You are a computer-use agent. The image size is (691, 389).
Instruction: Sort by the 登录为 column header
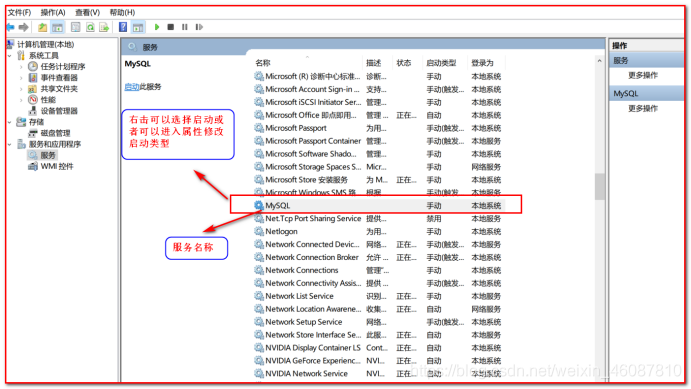pyautogui.click(x=483, y=63)
